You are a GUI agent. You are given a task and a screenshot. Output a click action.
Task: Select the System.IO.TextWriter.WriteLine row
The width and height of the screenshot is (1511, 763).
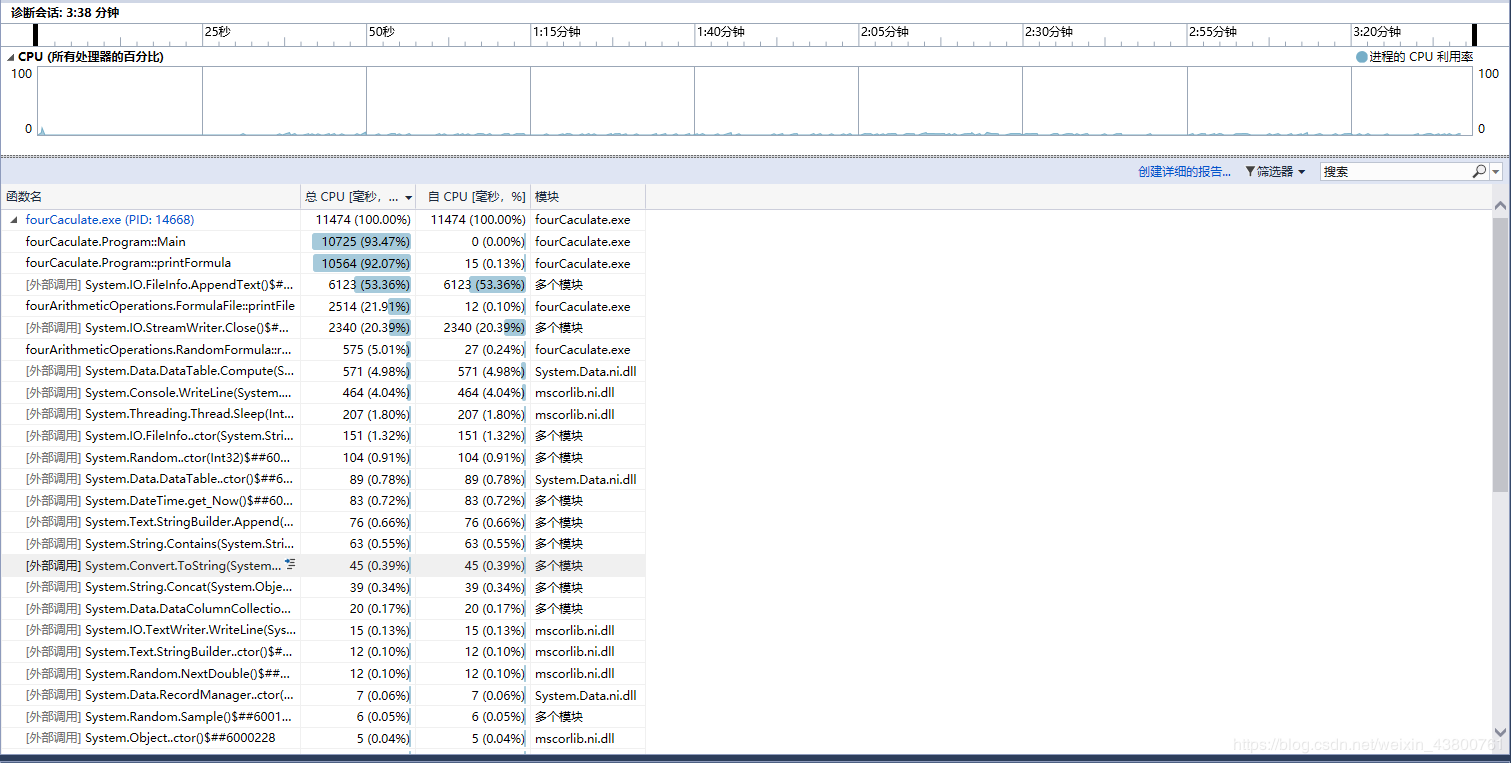[322, 630]
